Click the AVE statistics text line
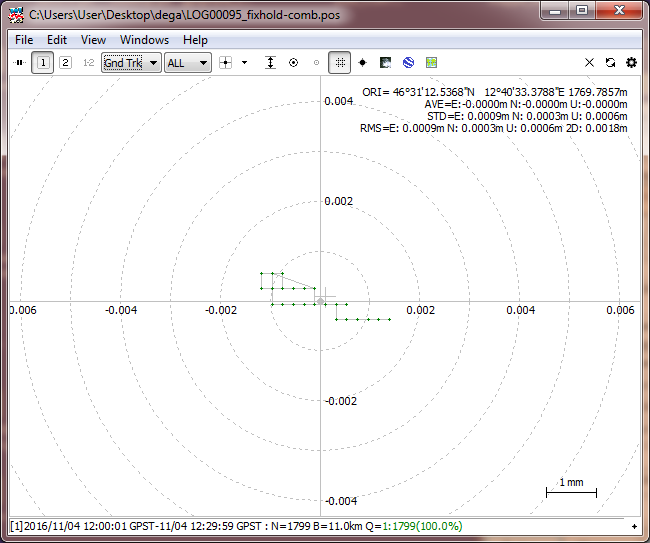650x543 pixels. (526, 104)
